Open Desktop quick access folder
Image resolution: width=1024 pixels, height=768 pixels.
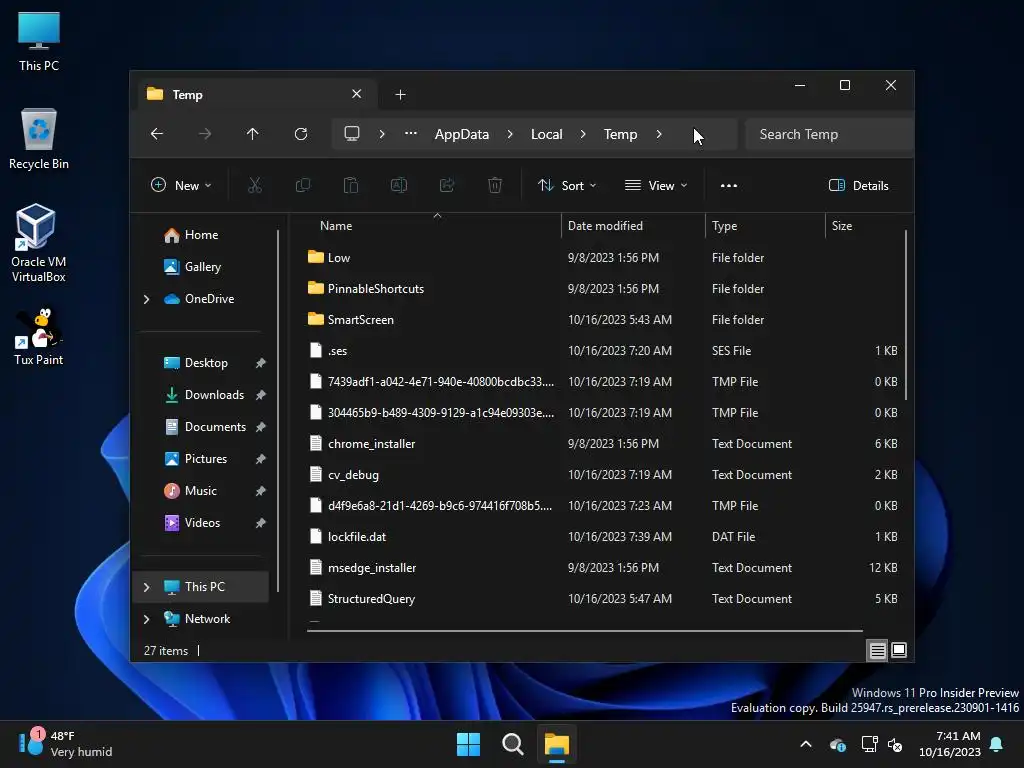[206, 363]
